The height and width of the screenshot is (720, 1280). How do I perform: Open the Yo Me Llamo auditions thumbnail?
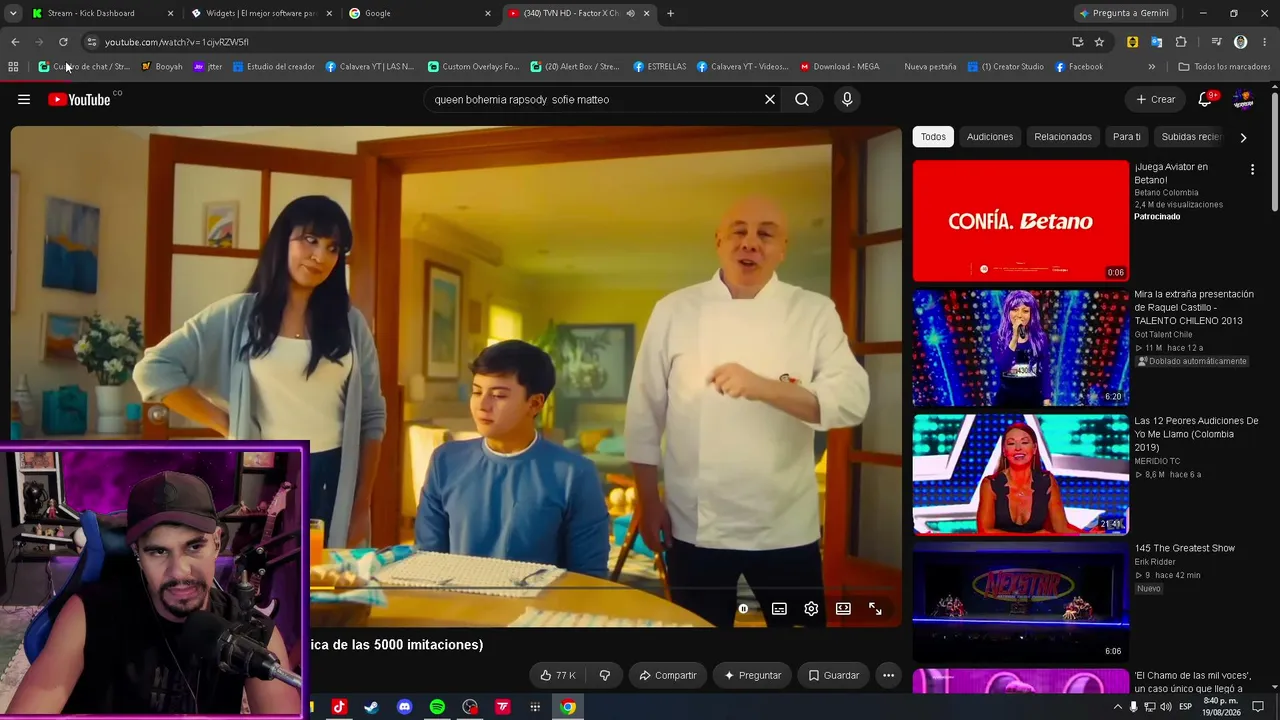click(1021, 475)
